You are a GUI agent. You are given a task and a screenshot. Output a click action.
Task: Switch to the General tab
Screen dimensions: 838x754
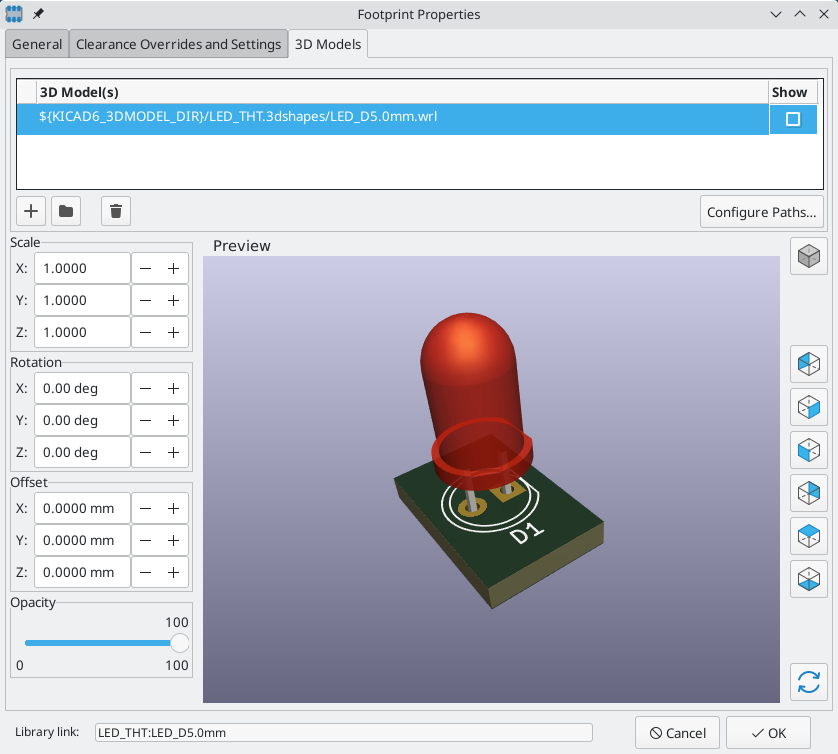coord(36,44)
